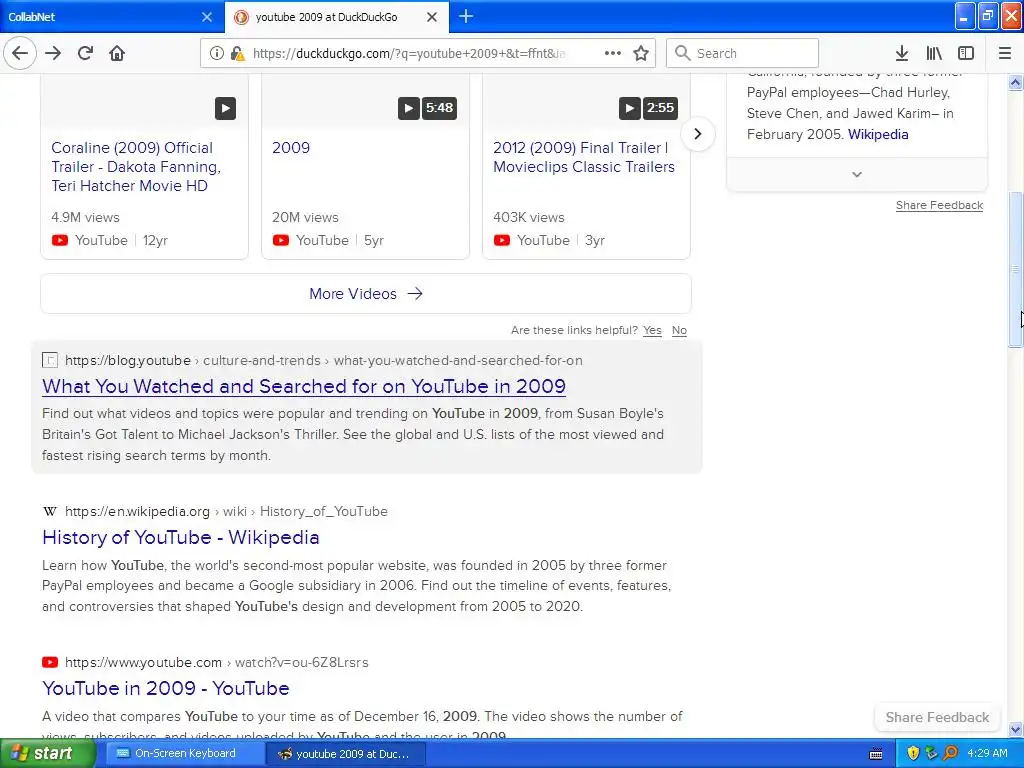
Task: Click Wikipedia W favicon beside result
Action: (50, 511)
